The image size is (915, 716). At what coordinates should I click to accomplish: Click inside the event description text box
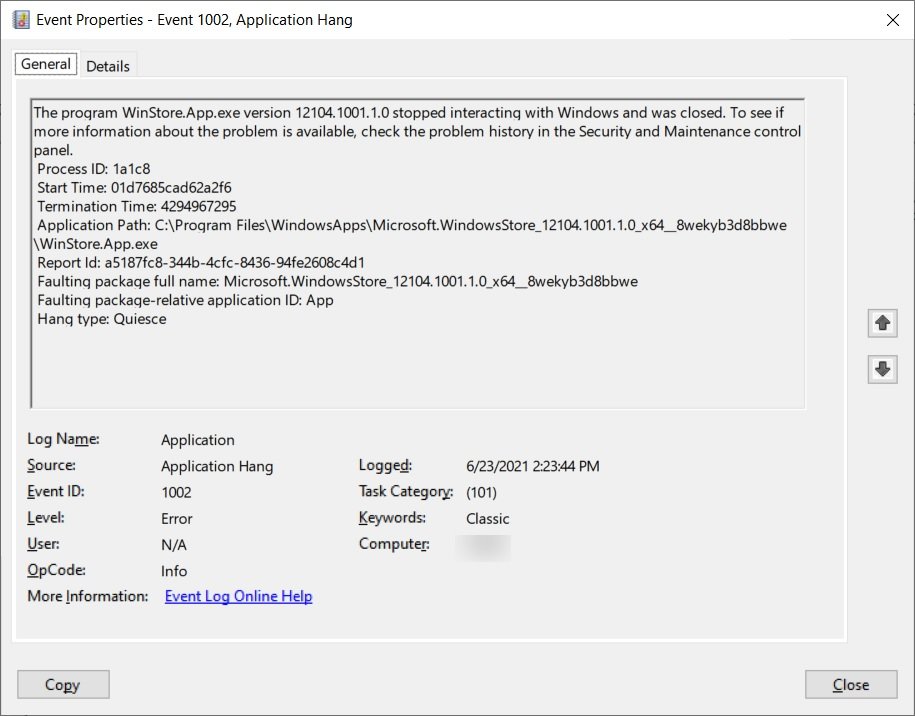tap(417, 360)
